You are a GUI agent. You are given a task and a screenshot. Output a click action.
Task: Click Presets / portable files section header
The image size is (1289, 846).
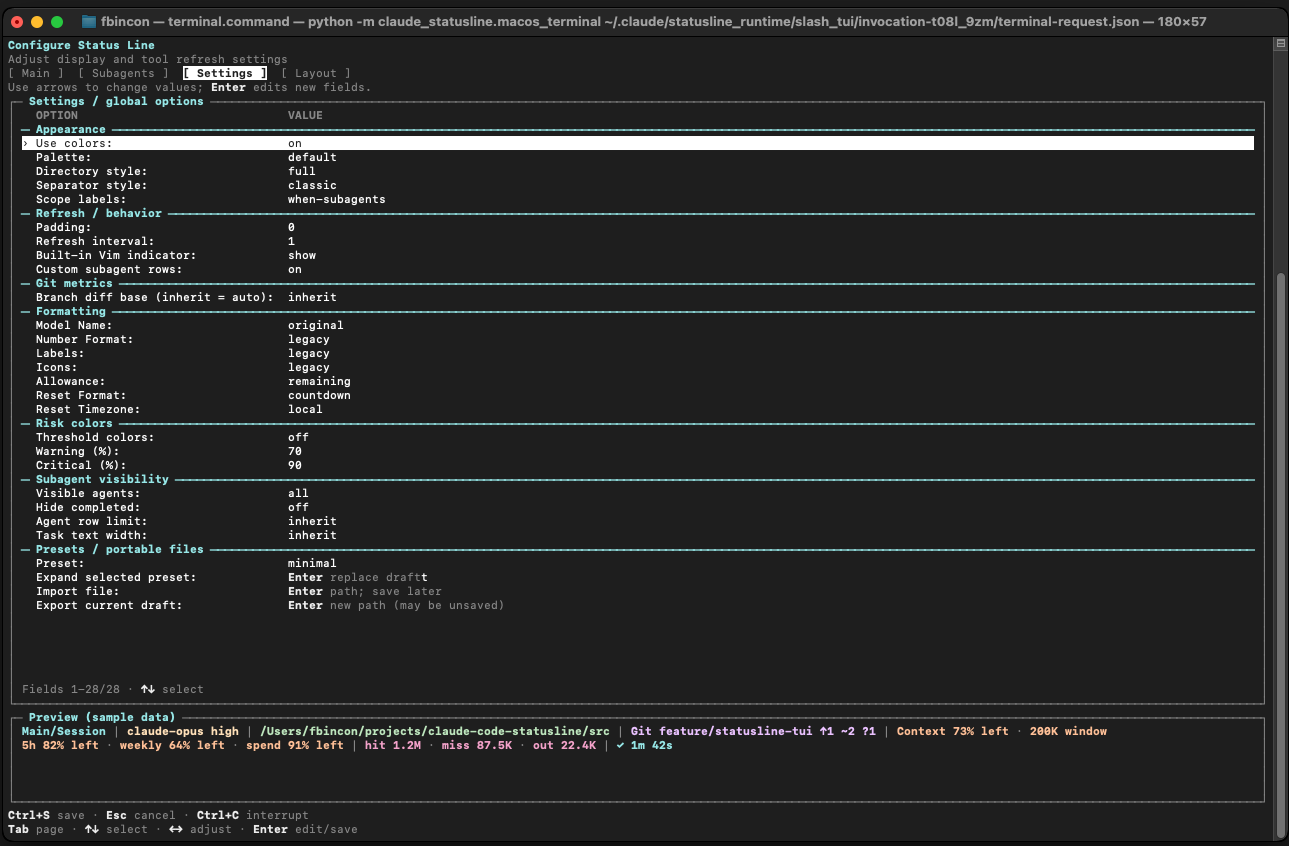pyautogui.click(x=119, y=549)
